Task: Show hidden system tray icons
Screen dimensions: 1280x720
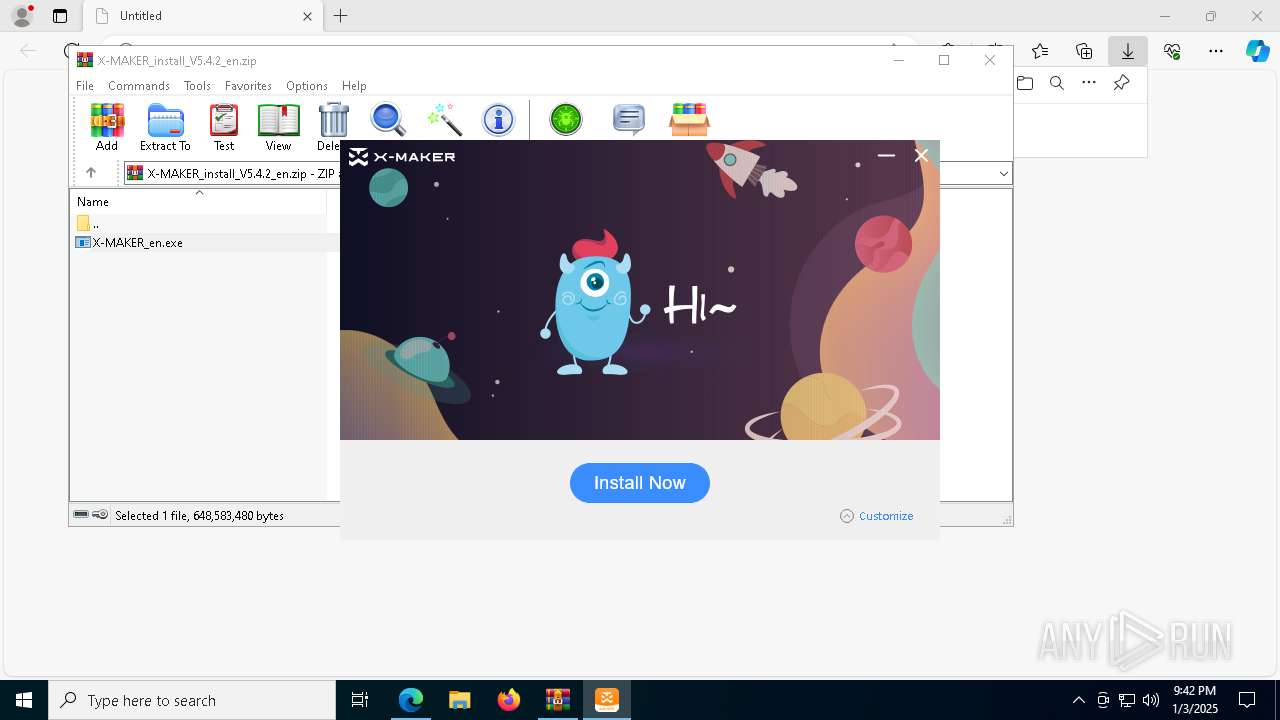Action: pos(1078,700)
